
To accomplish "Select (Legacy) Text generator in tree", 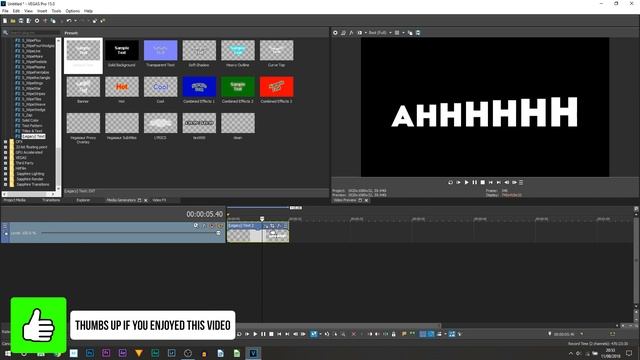I will pos(33,136).
